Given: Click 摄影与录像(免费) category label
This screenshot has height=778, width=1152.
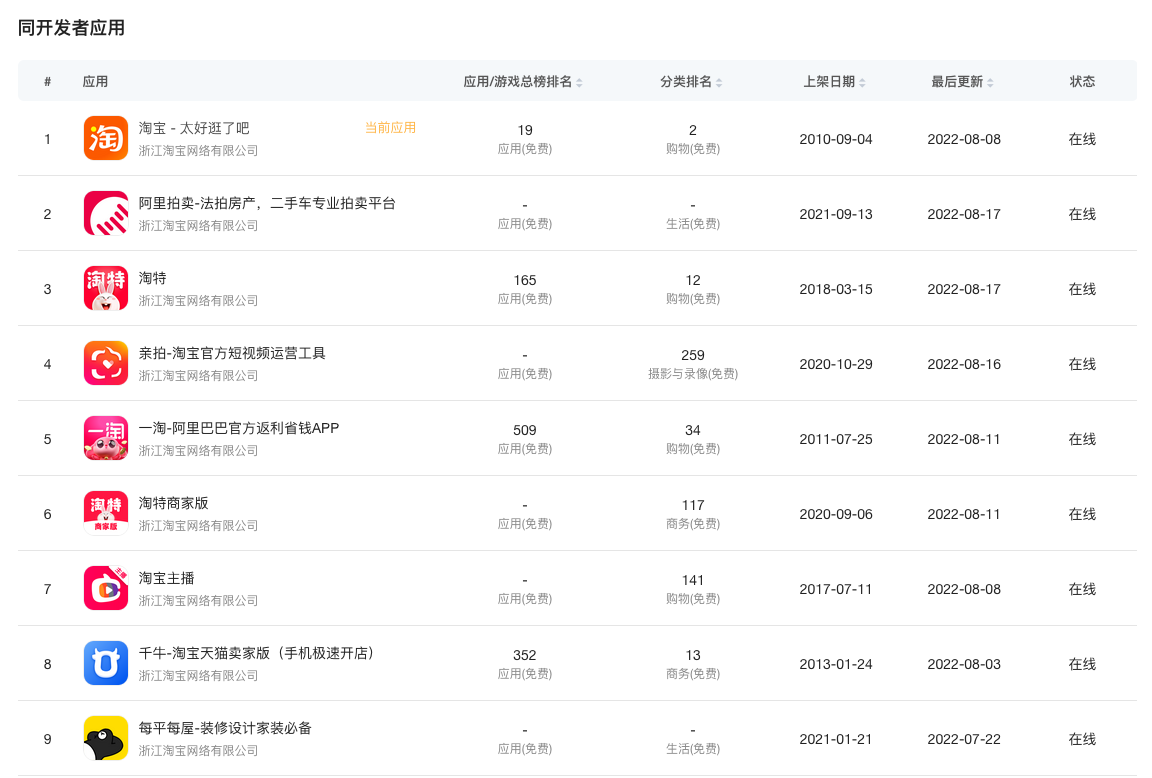Looking at the screenshot, I should [693, 374].
